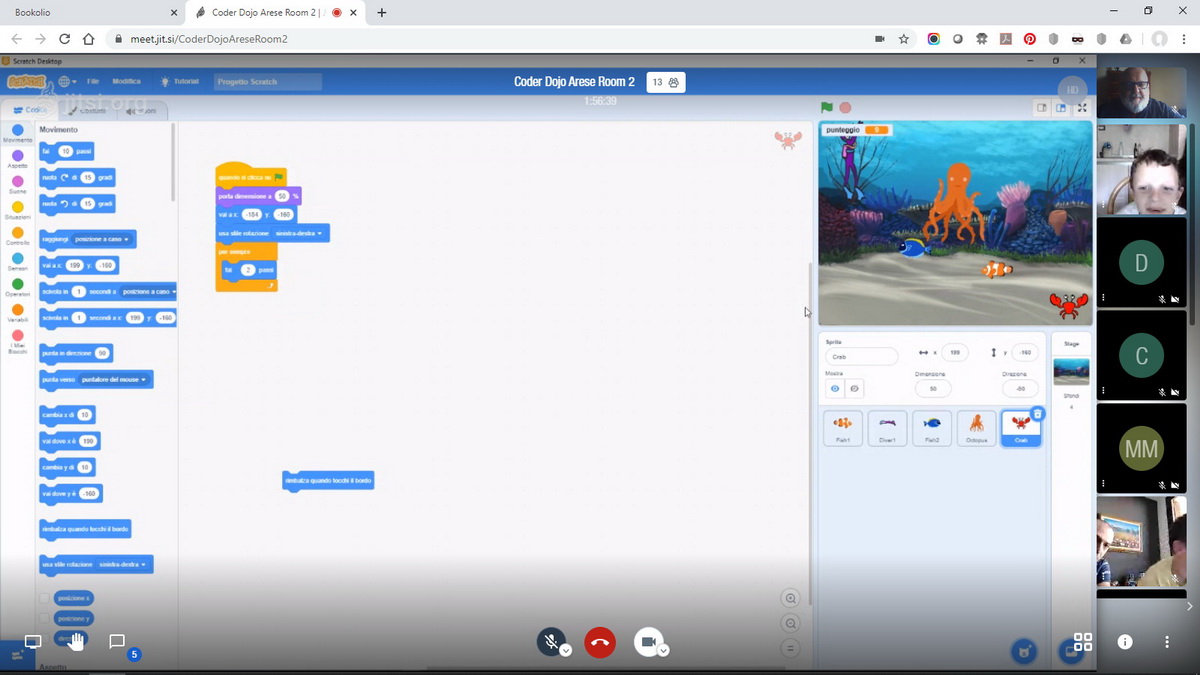Open camera options arrow in Jitsi
Screen dimensions: 1200x675
pyautogui.click(x=663, y=650)
